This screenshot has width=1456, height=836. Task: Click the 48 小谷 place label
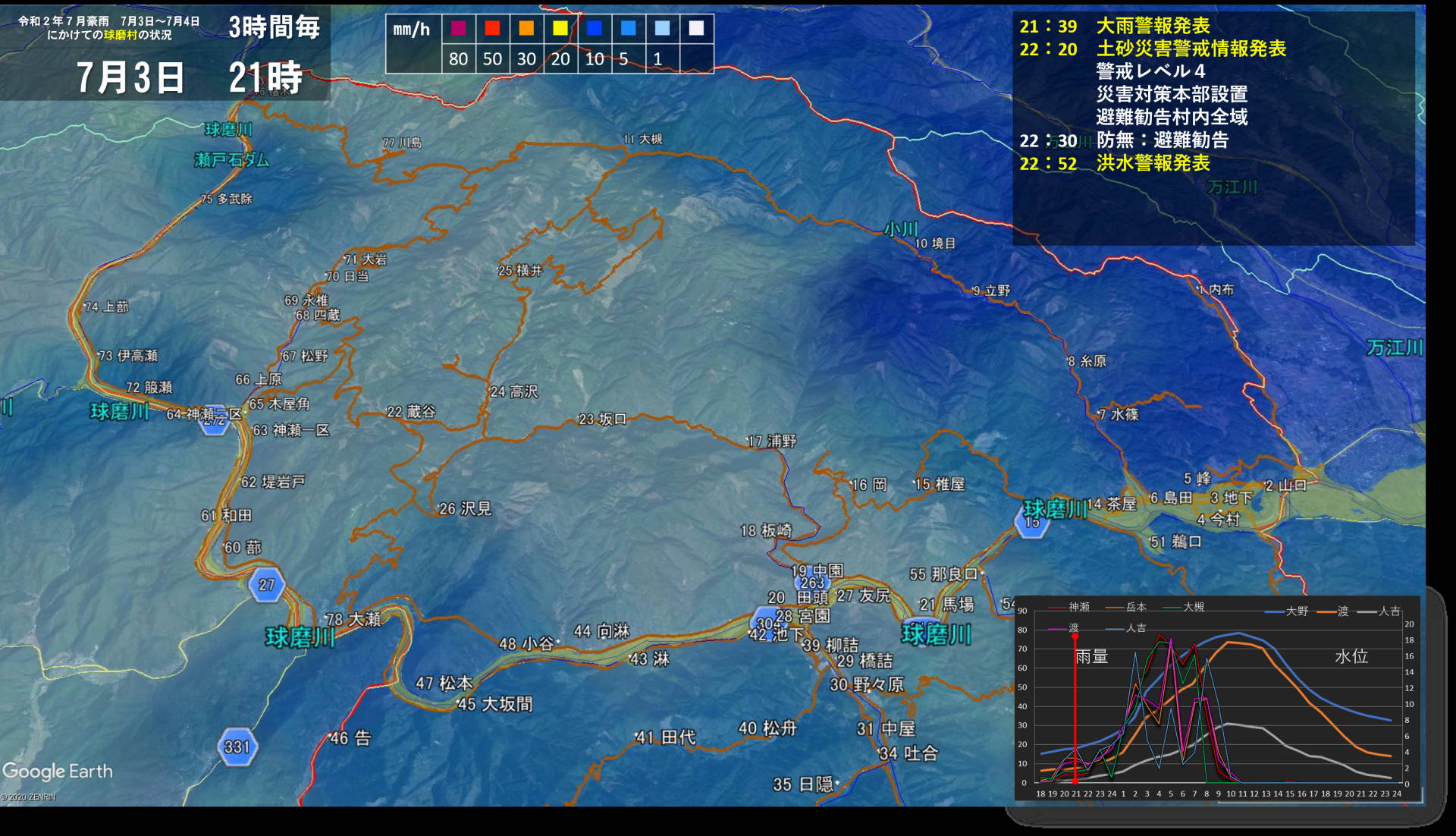click(x=526, y=644)
